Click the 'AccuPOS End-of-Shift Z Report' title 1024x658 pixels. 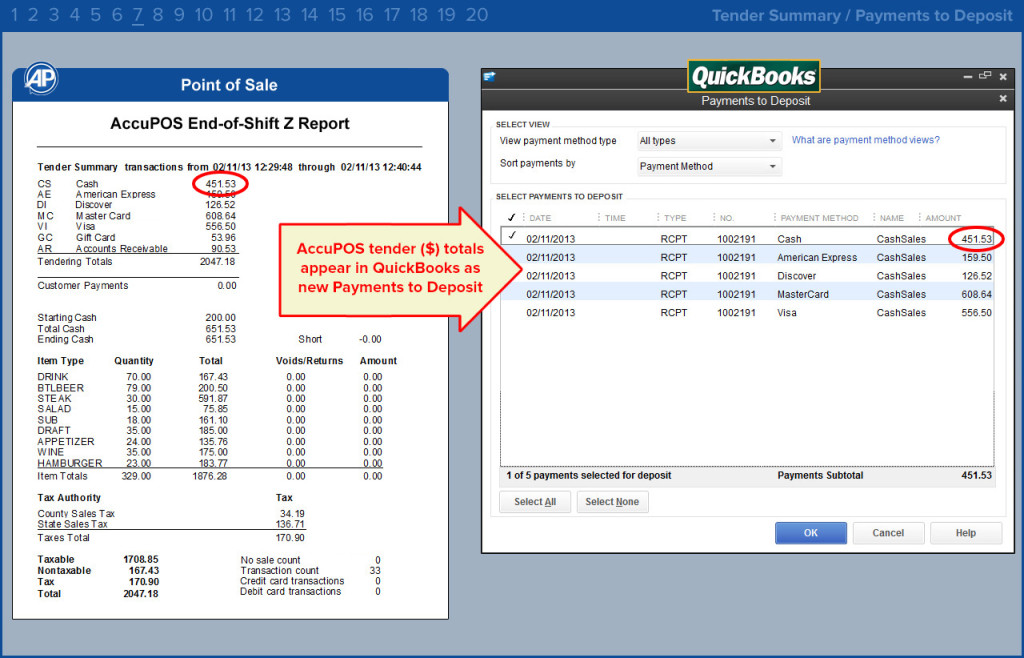pos(230,123)
